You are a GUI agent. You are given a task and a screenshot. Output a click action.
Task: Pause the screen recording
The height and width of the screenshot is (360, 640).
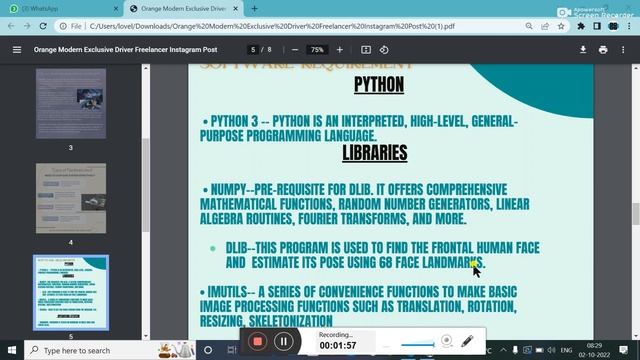point(284,341)
